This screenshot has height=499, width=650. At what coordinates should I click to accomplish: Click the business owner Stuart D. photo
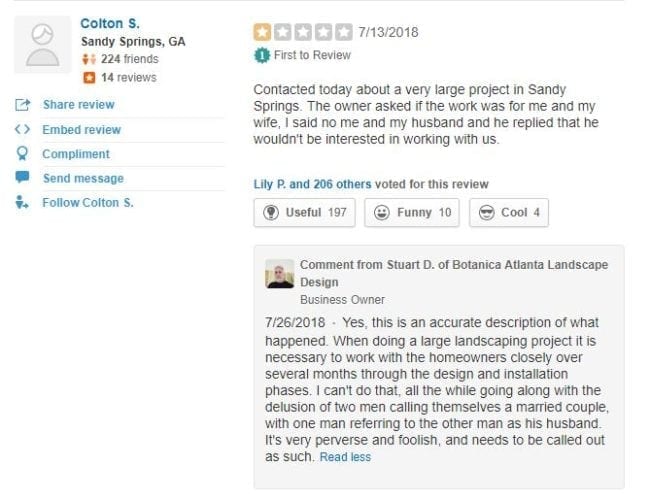coord(280,274)
